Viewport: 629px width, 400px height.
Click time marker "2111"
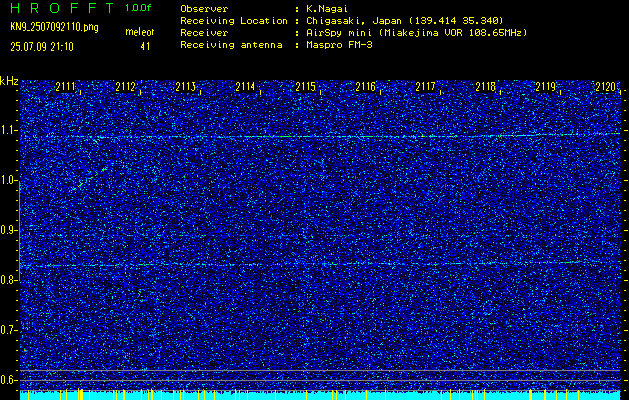[65, 87]
